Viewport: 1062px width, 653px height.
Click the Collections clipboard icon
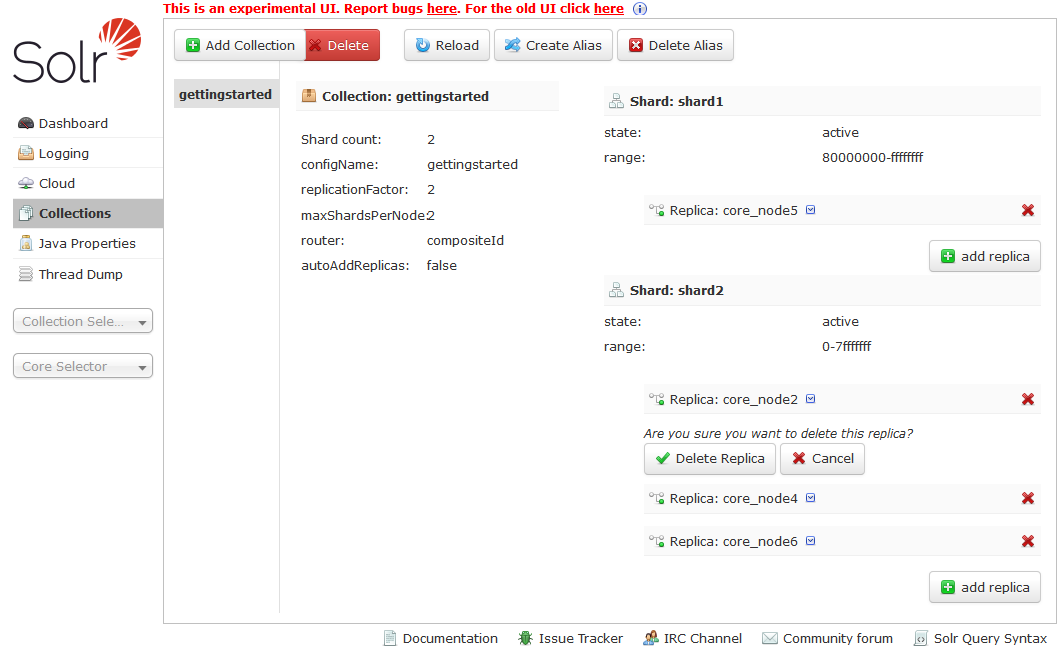(x=26, y=213)
